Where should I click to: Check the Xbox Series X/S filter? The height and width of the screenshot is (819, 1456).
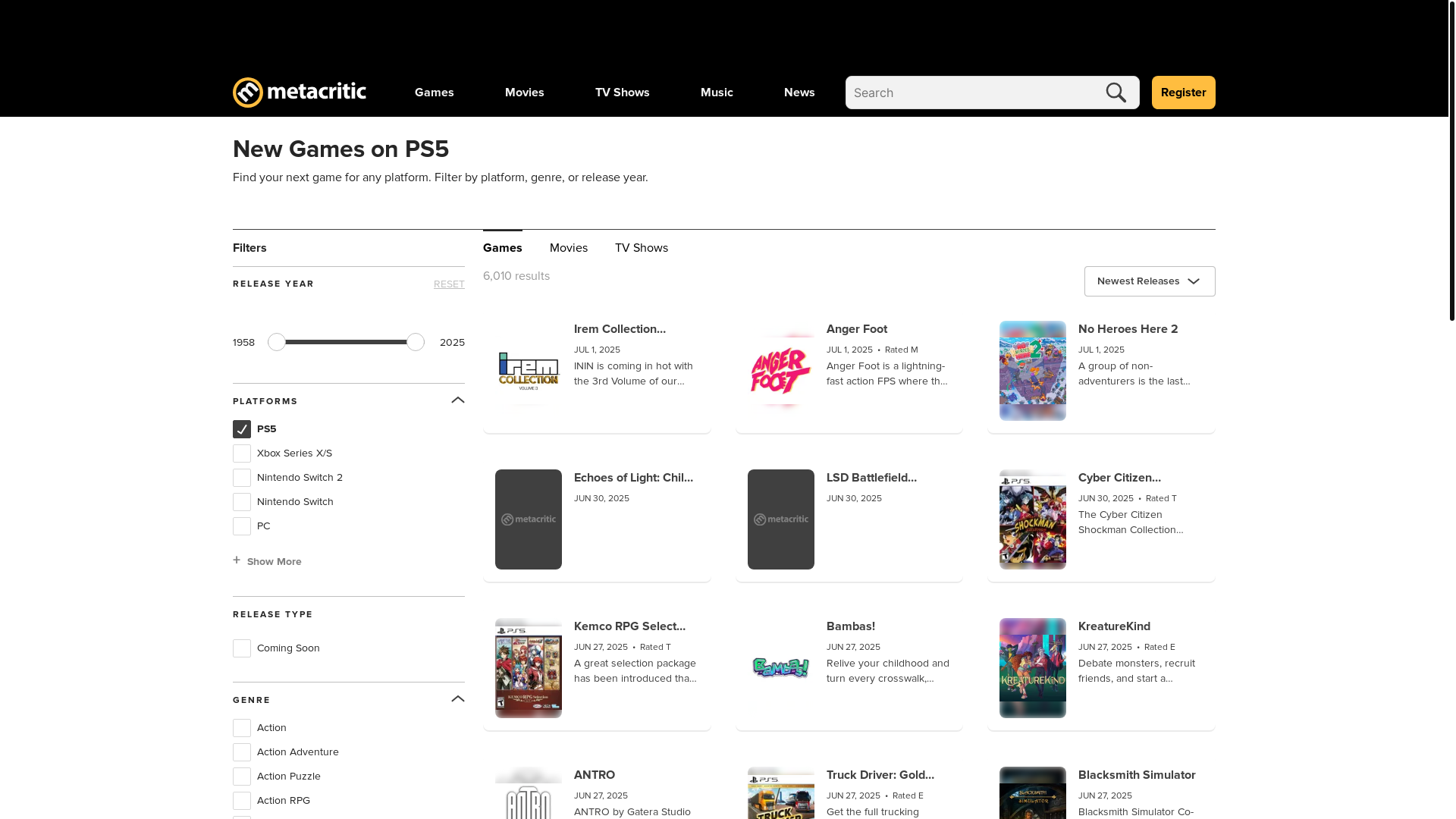point(242,453)
